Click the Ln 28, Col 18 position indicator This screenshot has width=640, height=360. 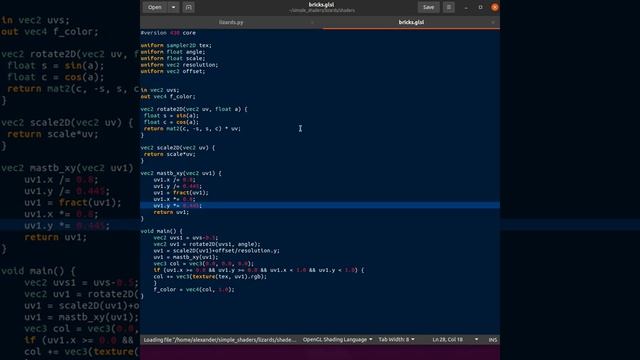pyautogui.click(x=448, y=340)
